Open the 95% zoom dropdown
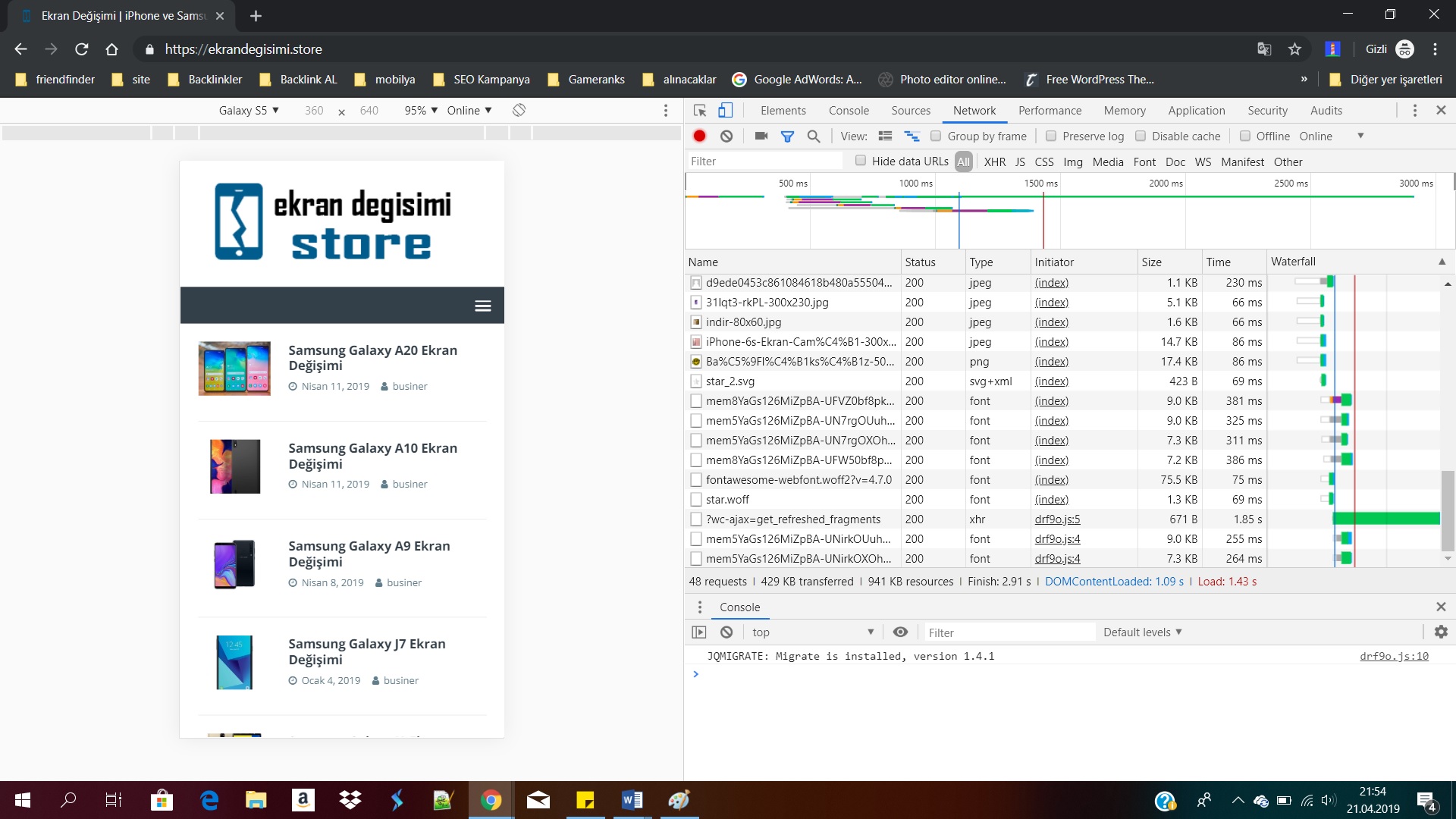Image resolution: width=1456 pixels, height=819 pixels. [x=421, y=111]
